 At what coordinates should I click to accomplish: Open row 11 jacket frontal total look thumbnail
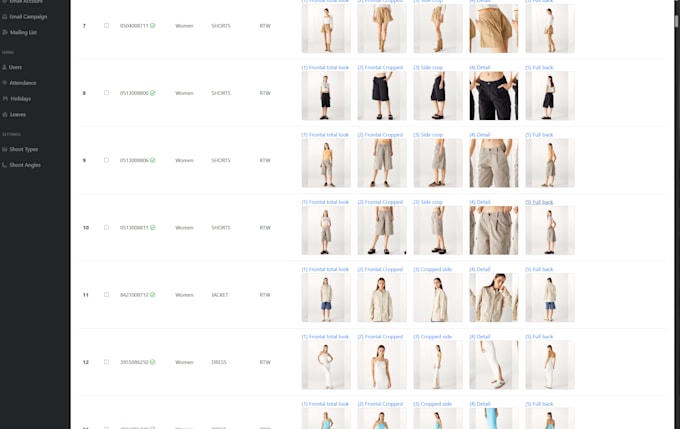326,298
